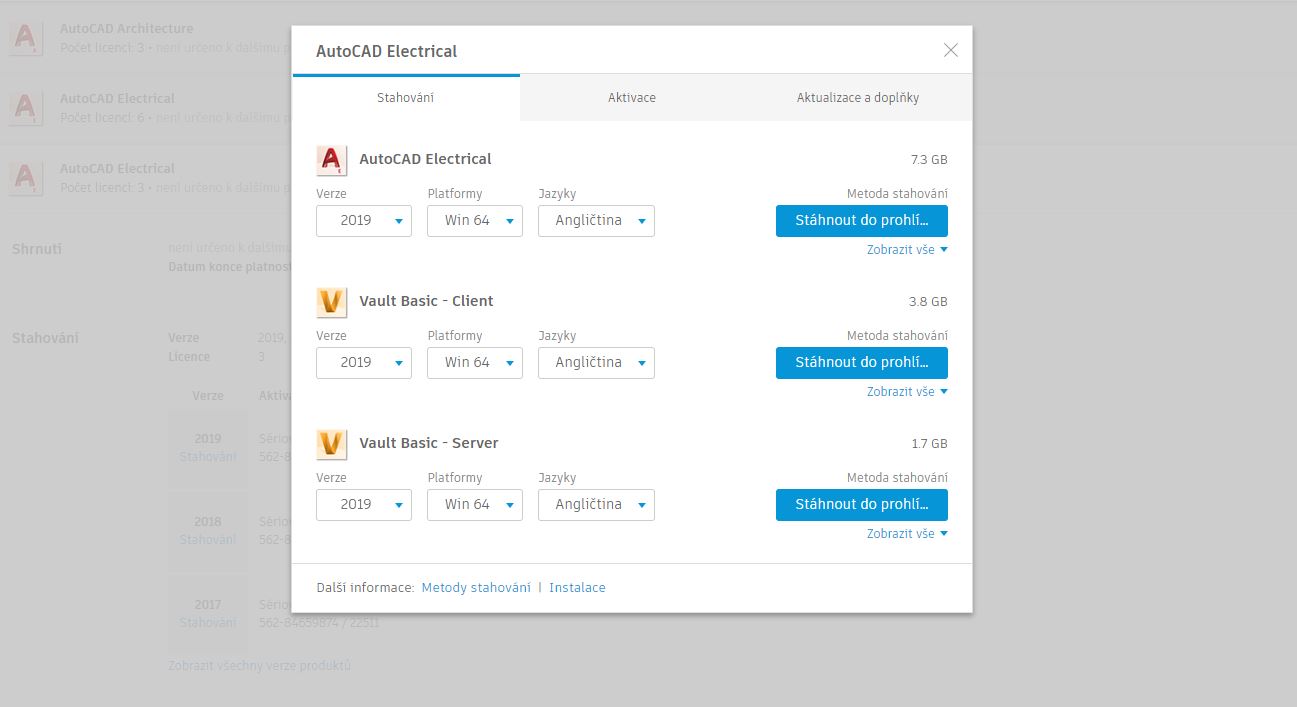Open Platformy dropdown for Vault Basic - Server
1297x707 pixels.
[475, 505]
